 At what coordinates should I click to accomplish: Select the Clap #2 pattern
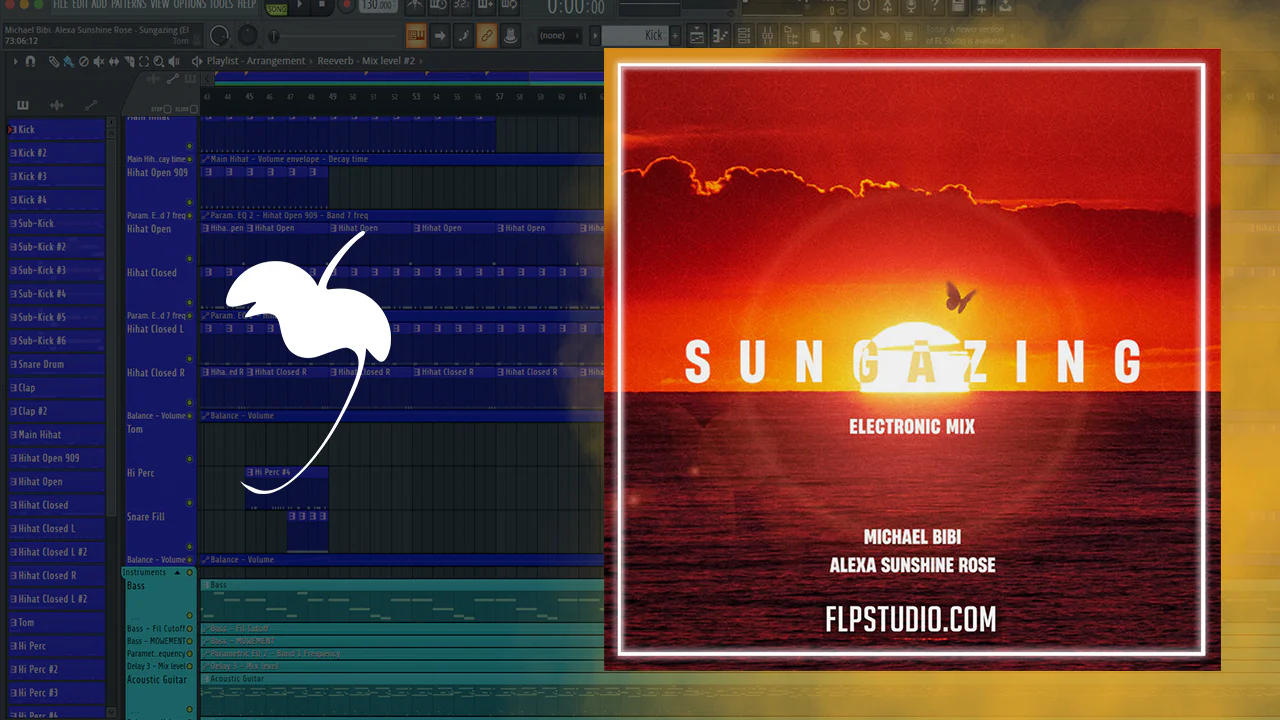[x=55, y=411]
